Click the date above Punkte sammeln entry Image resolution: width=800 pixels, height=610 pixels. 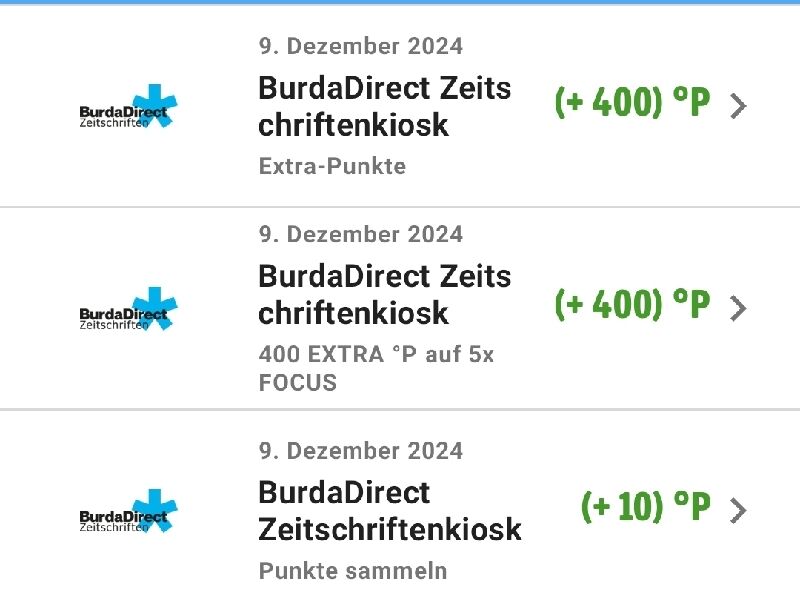[361, 451]
